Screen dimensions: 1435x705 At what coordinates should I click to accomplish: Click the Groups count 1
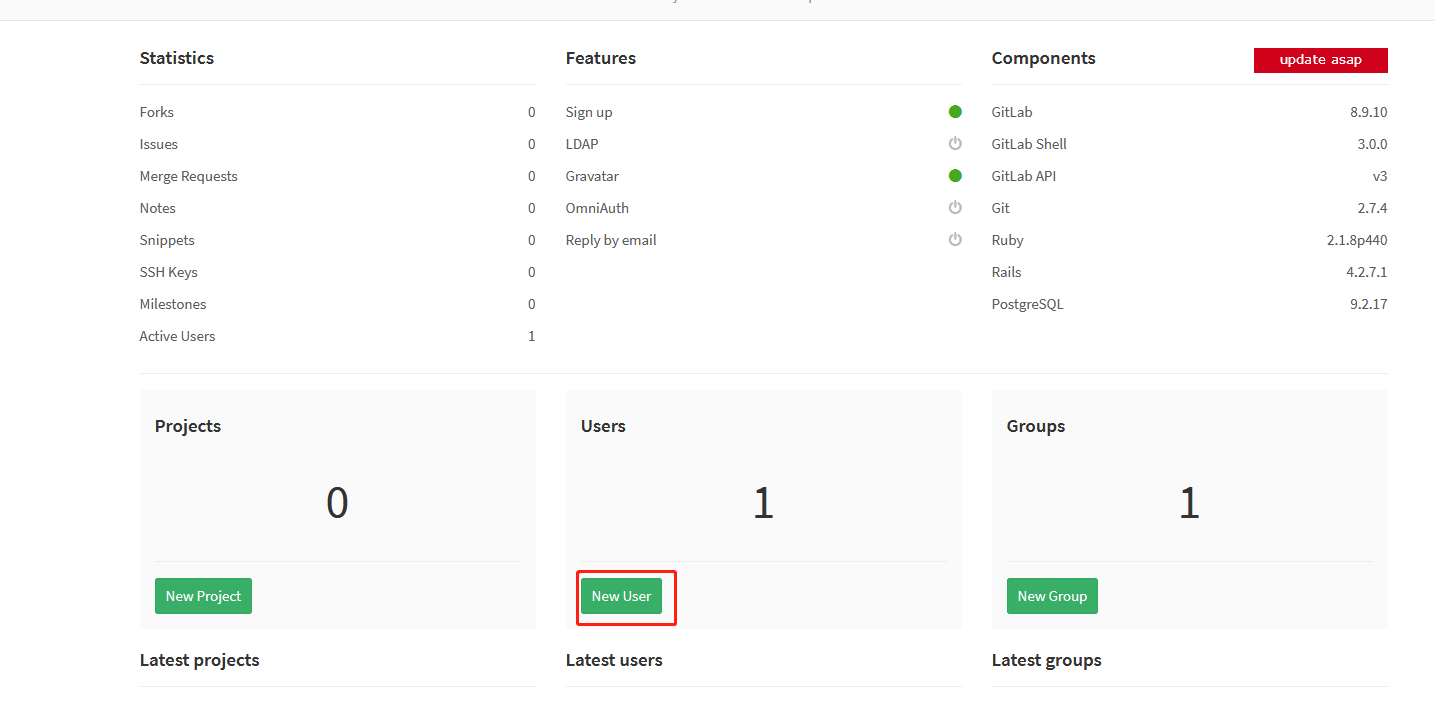coord(1189,503)
